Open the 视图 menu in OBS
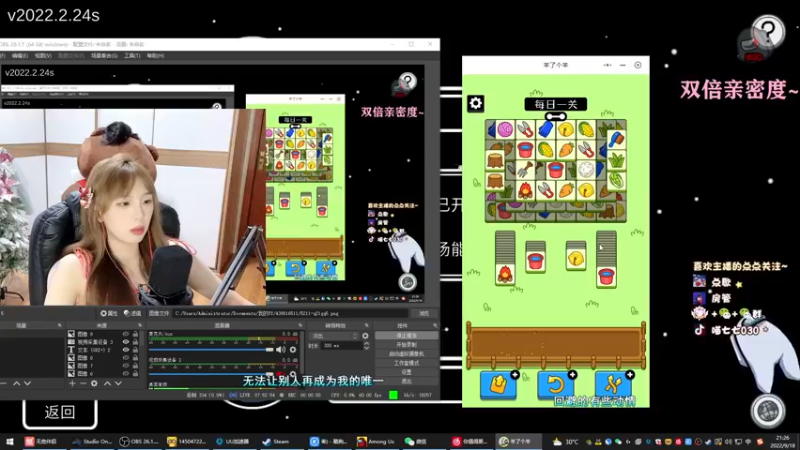800x450 pixels. [43, 56]
